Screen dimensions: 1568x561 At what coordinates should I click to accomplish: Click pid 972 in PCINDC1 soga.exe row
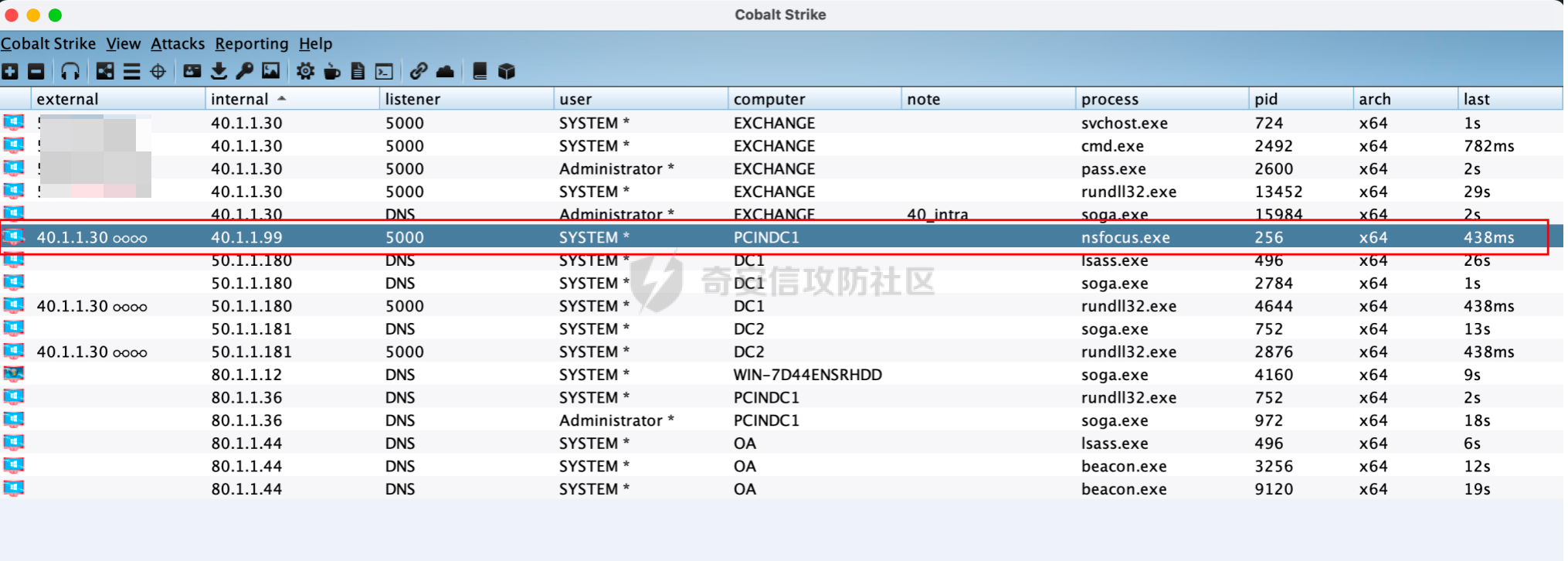click(x=1268, y=420)
